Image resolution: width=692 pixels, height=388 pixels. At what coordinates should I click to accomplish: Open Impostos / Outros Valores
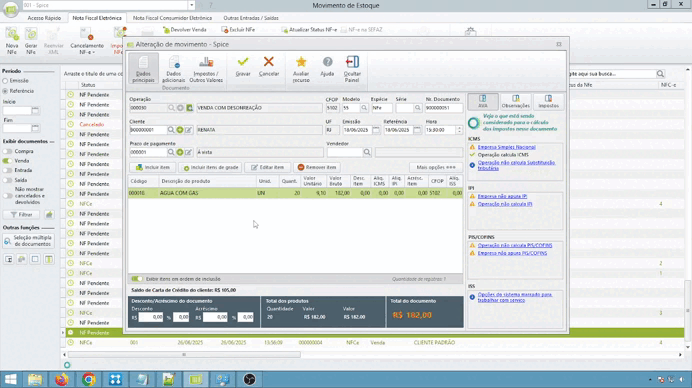[x=206, y=68]
